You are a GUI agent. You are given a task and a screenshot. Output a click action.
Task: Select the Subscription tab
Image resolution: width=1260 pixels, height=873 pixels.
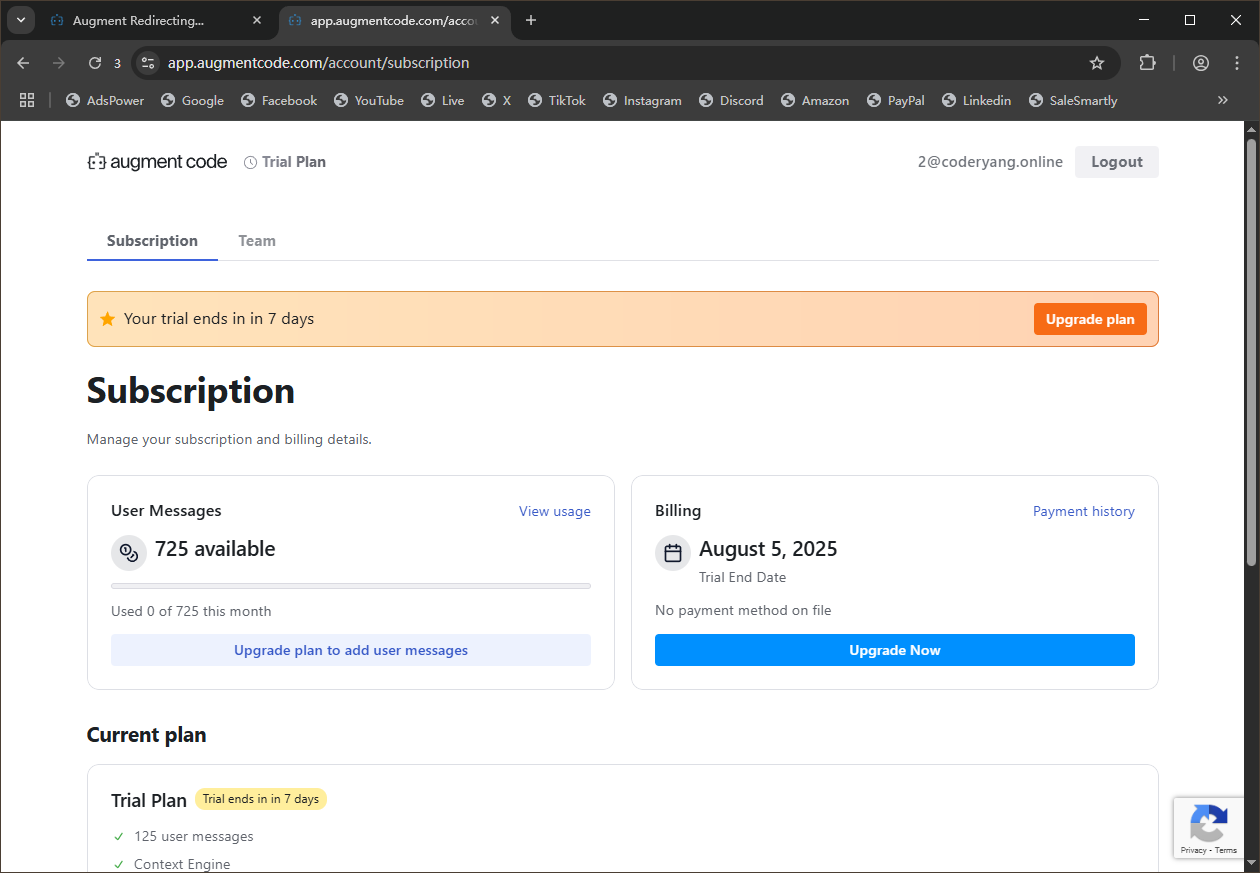152,241
